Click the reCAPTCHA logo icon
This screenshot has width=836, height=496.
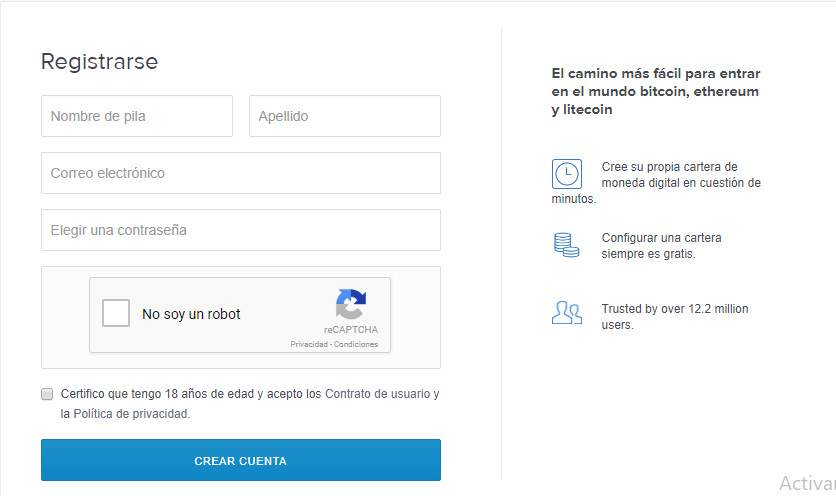pyautogui.click(x=351, y=304)
